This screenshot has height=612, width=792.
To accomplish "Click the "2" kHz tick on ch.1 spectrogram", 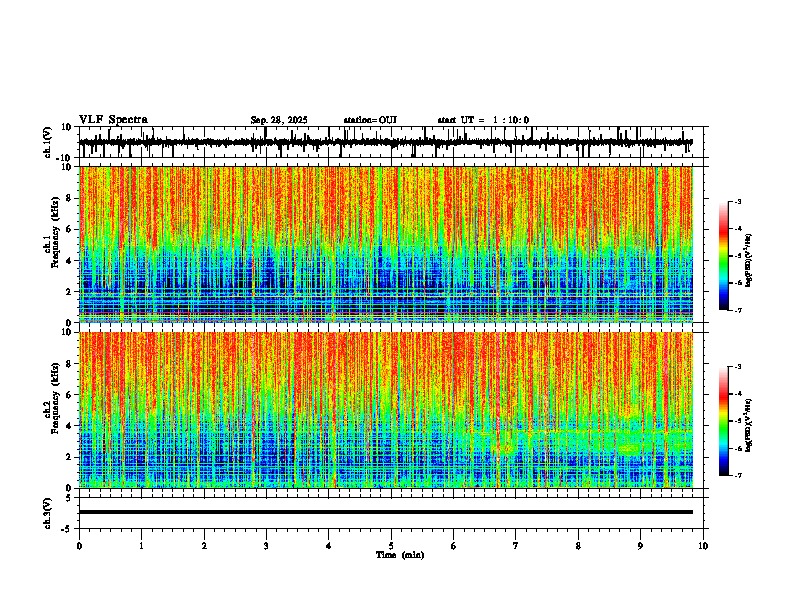I will click(x=70, y=291).
